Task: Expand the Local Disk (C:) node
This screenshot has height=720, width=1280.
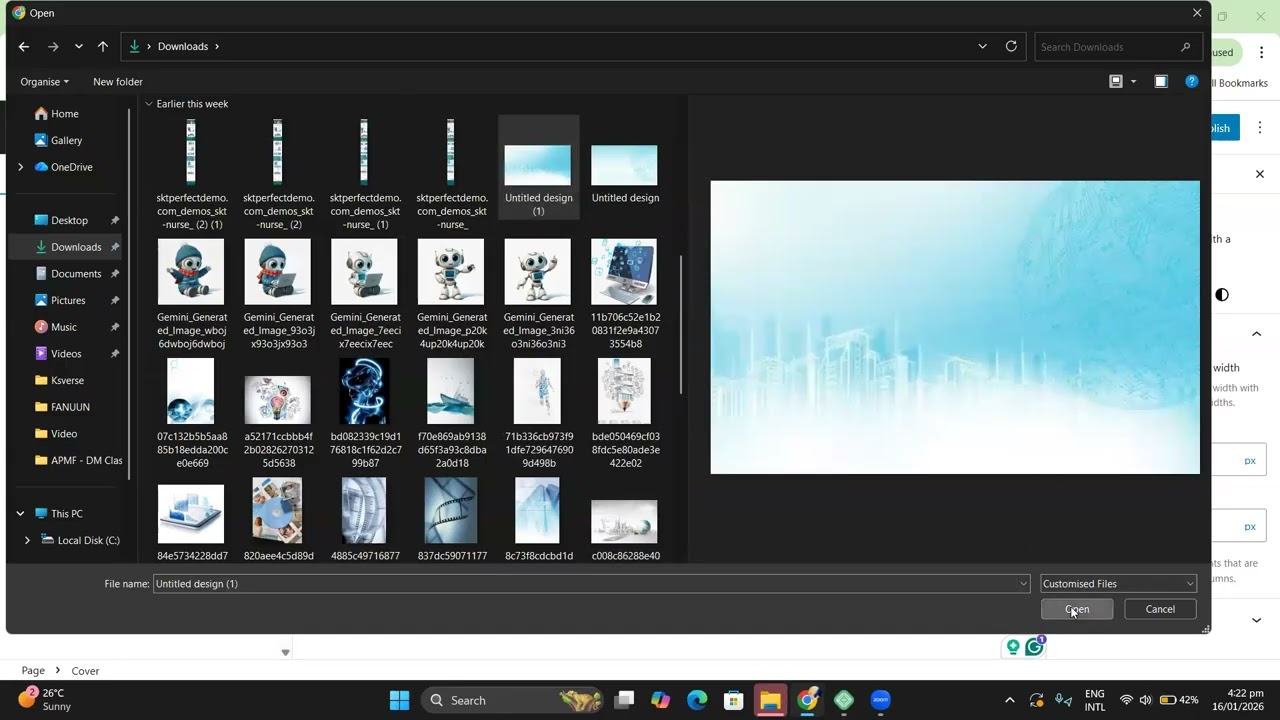Action: pos(27,540)
